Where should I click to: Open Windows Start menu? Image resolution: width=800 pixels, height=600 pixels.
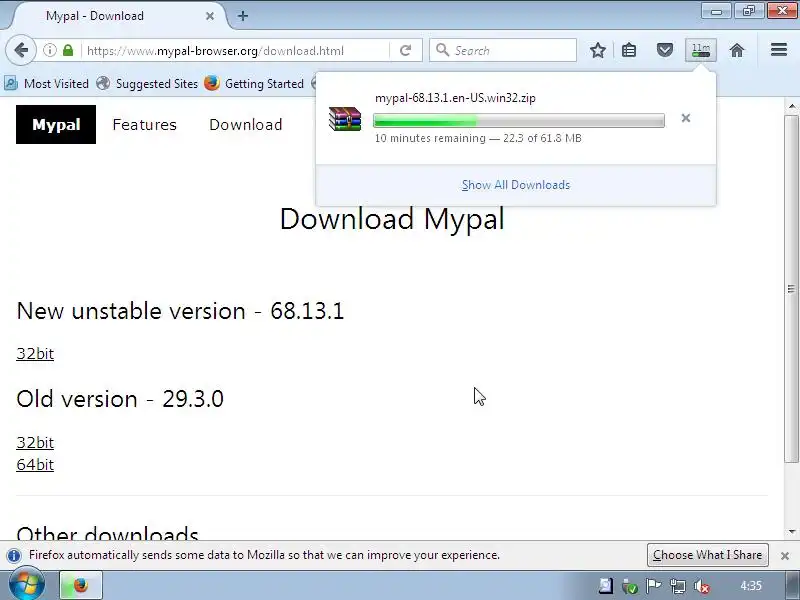coord(27,585)
